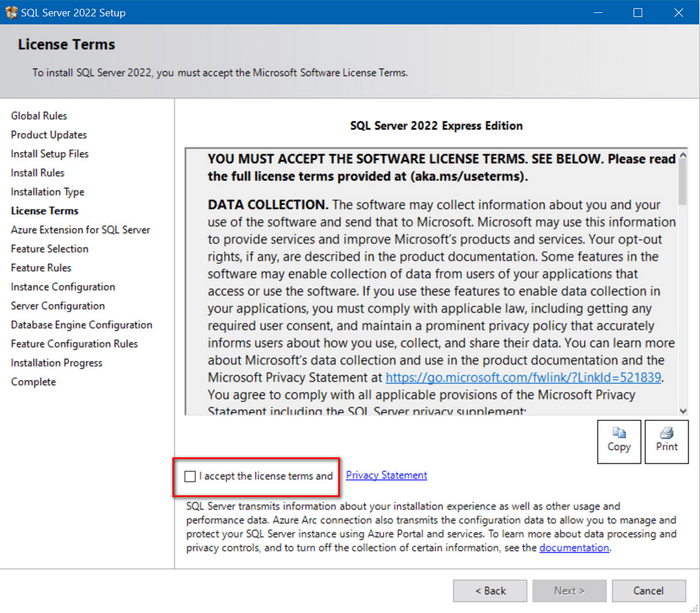The width and height of the screenshot is (700, 613).
Task: Select Global Rules in the setup steps
Action: click(x=39, y=116)
